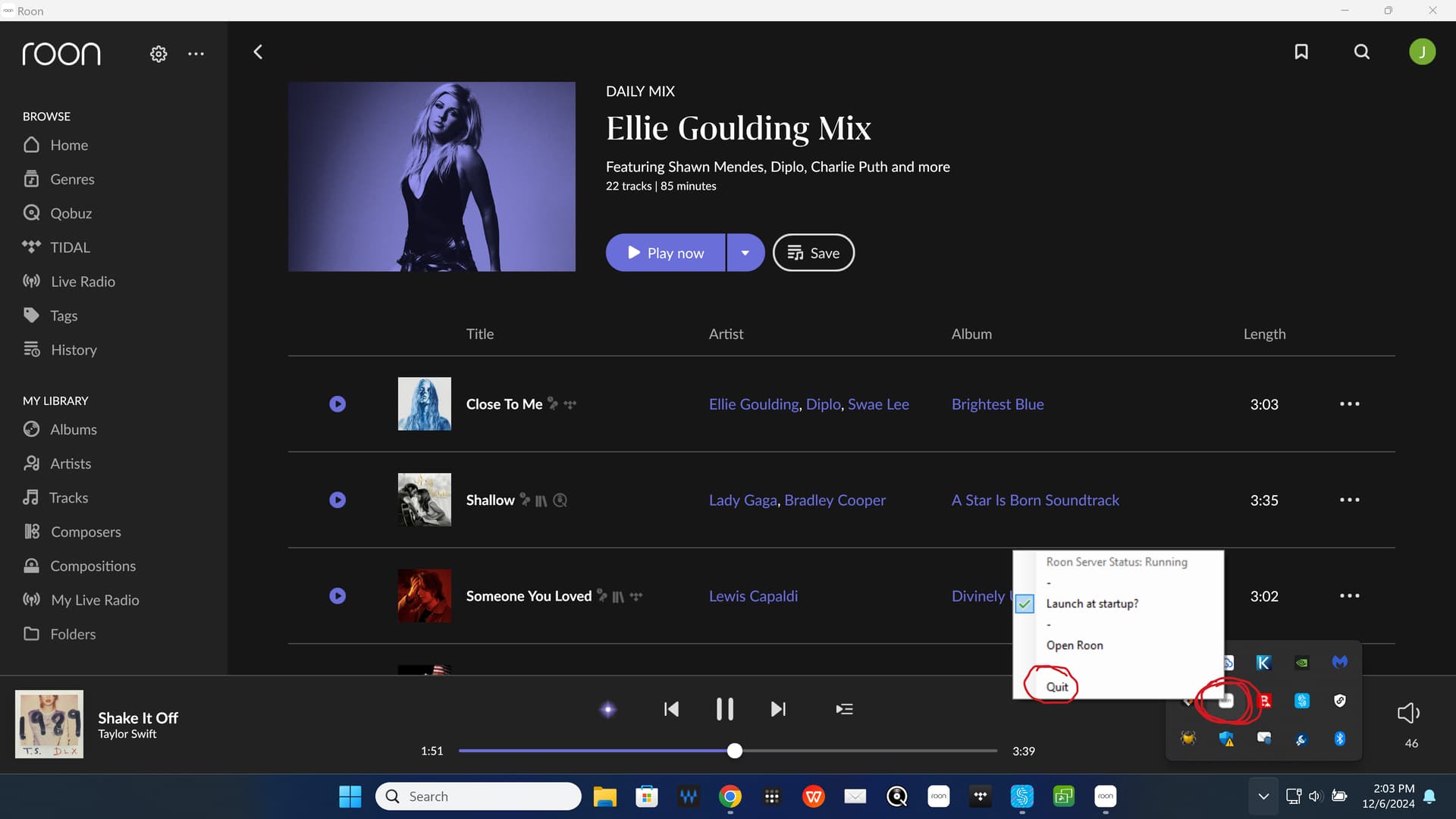1456x819 pixels.
Task: Open more options for Close To Me
Action: click(x=1349, y=404)
